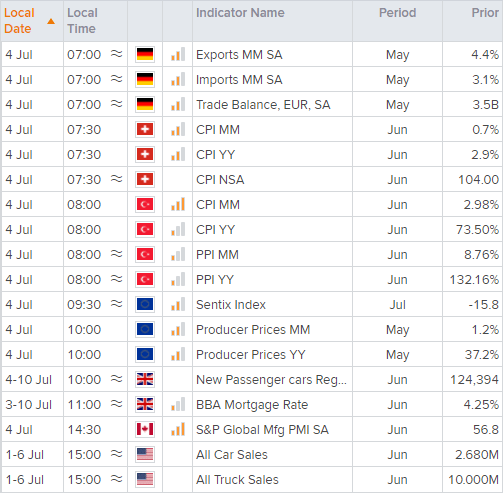This screenshot has height=493, width=503.
Task: Select the prior value -15.8
Action: 484,305
